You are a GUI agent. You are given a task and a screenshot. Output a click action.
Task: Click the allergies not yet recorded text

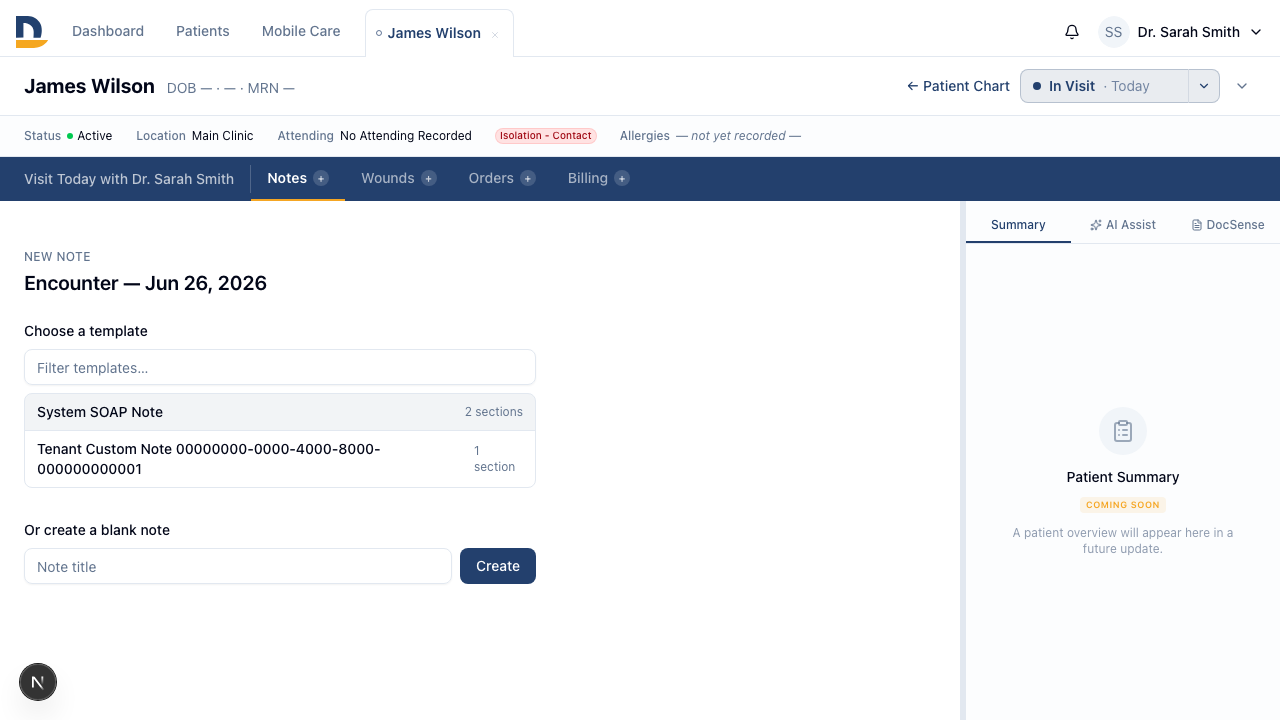(738, 136)
